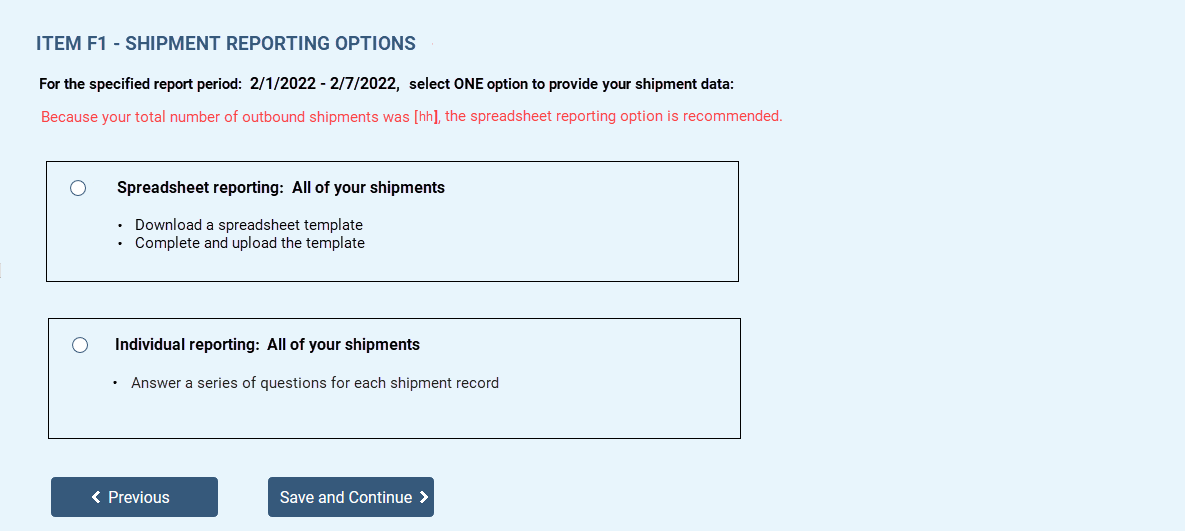Click the [hh] placeholder in the red text
This screenshot has width=1185, height=531.
coord(425,117)
